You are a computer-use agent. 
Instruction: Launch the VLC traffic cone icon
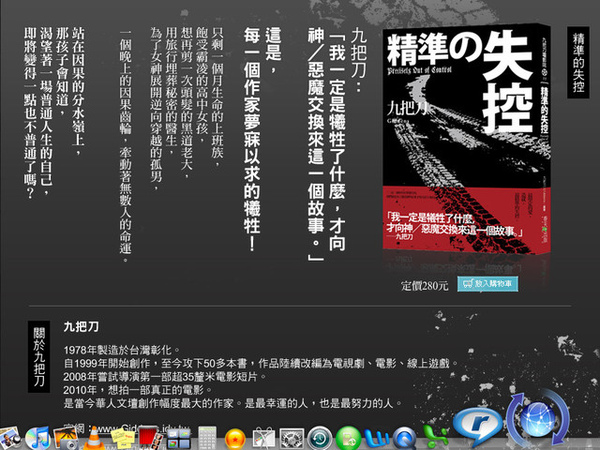(x=94, y=438)
